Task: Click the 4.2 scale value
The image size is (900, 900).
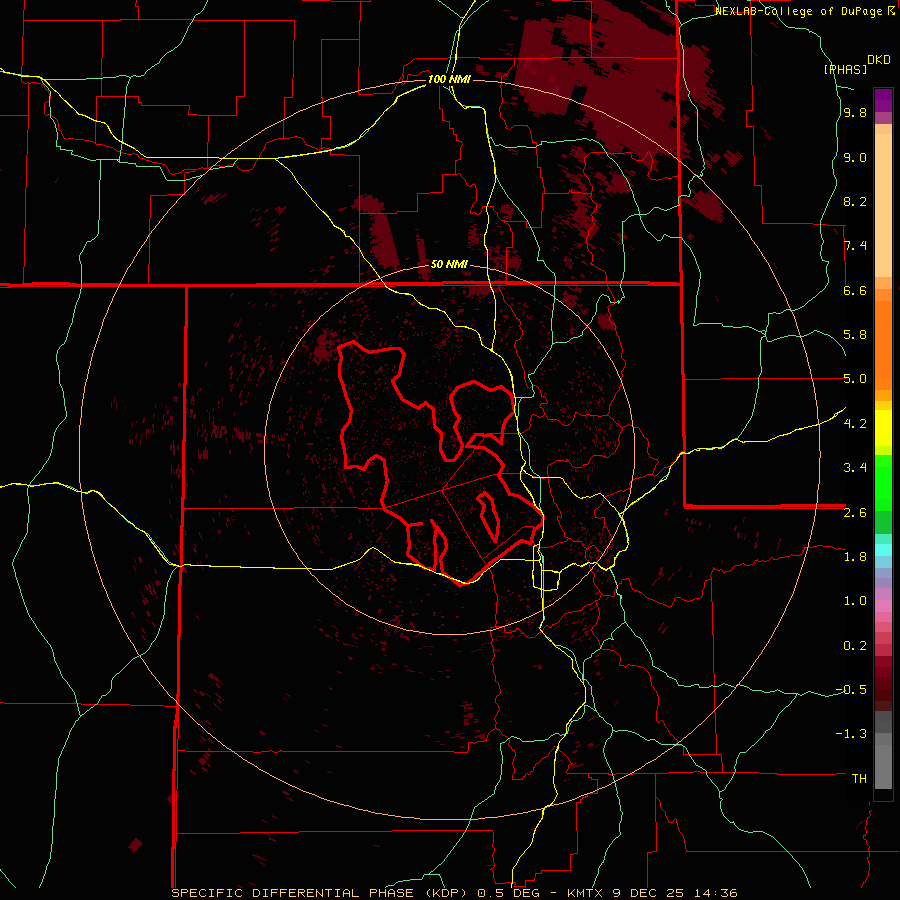Action: click(x=855, y=424)
